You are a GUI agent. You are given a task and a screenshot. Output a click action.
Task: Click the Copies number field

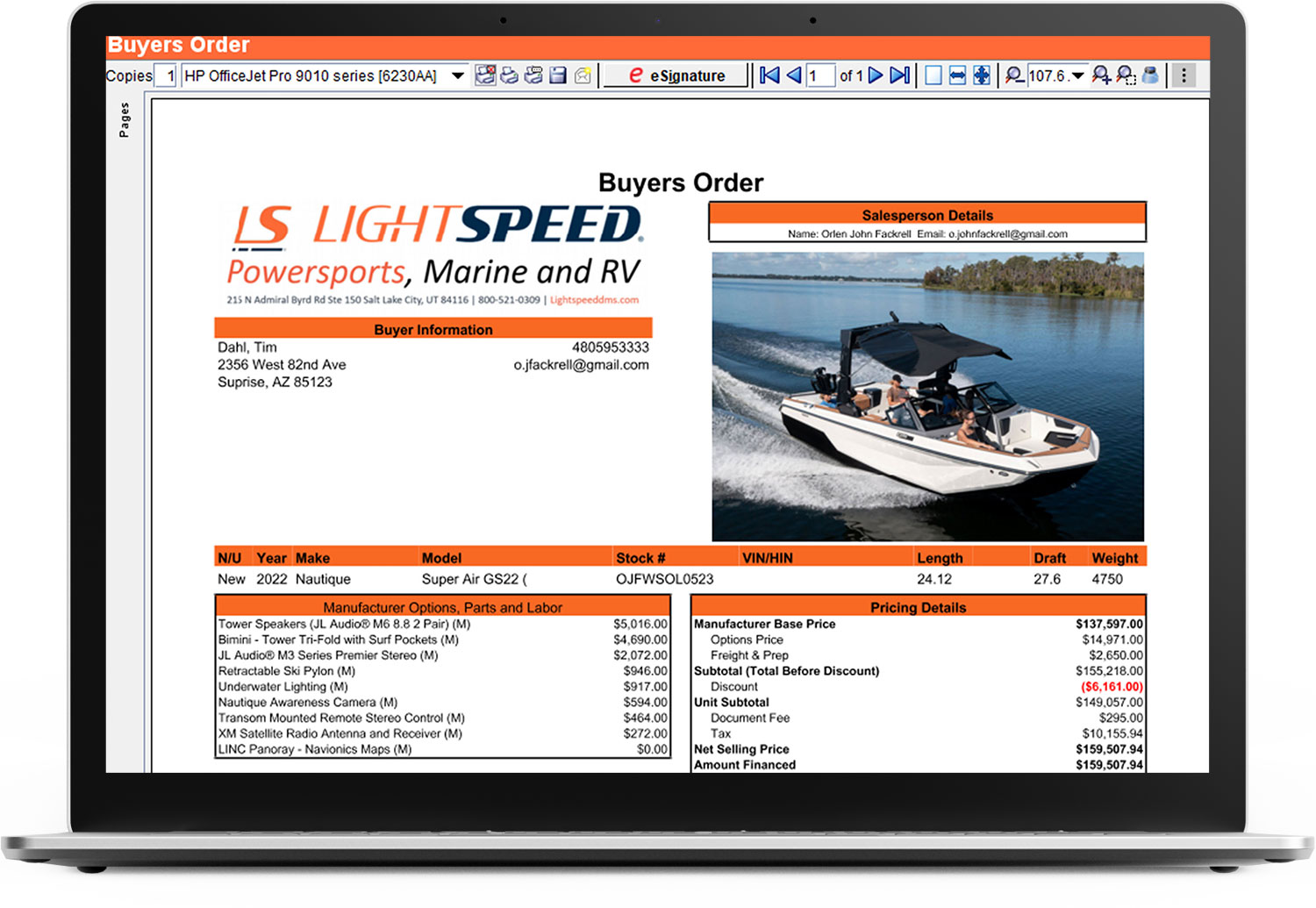(165, 75)
